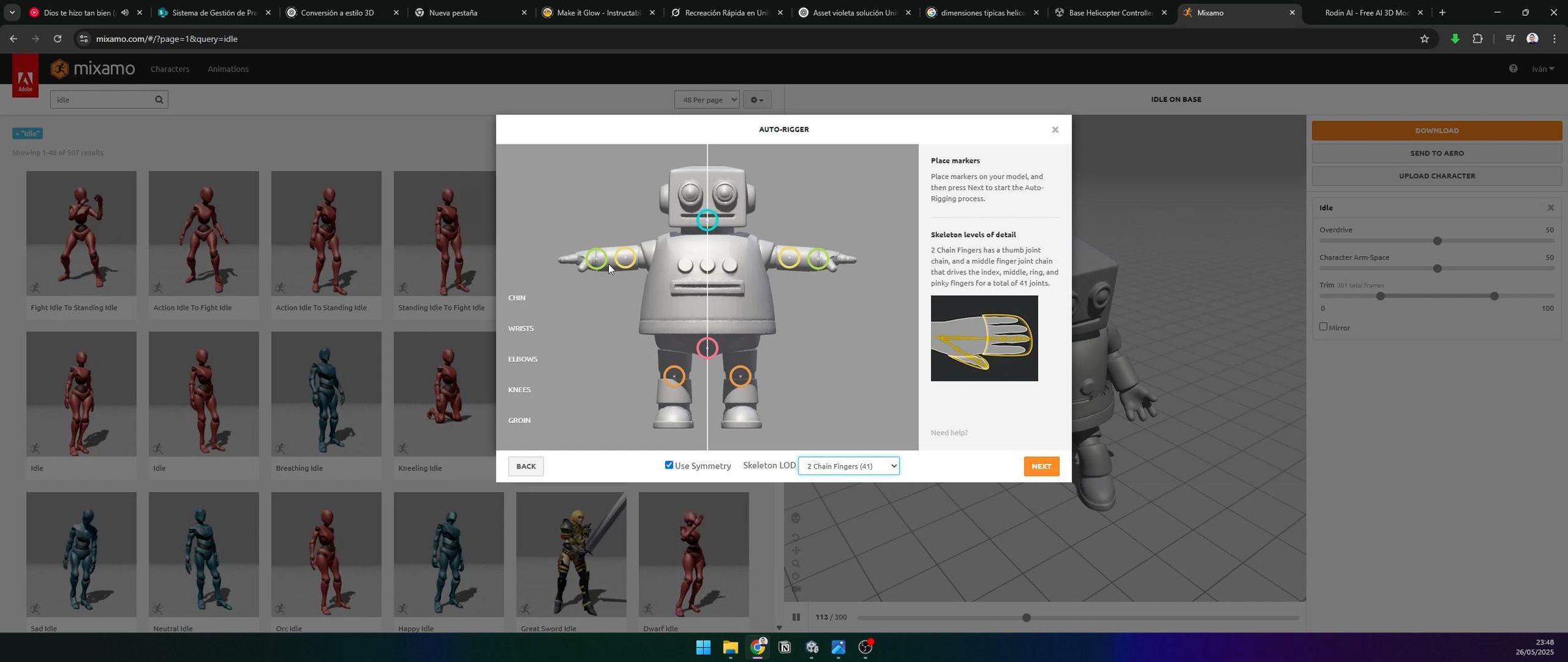Enable the Mirror checkbox
This screenshot has height=662, width=1568.
point(1323,326)
